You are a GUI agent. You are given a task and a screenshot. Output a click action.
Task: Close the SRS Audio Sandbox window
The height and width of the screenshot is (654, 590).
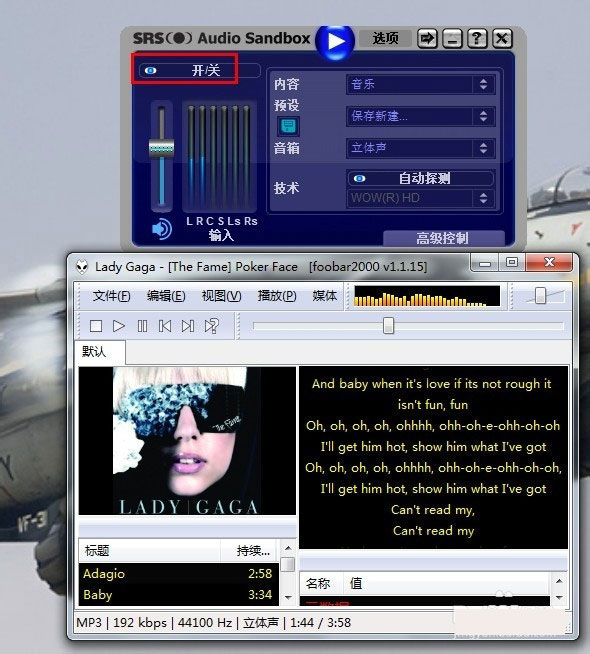502,39
